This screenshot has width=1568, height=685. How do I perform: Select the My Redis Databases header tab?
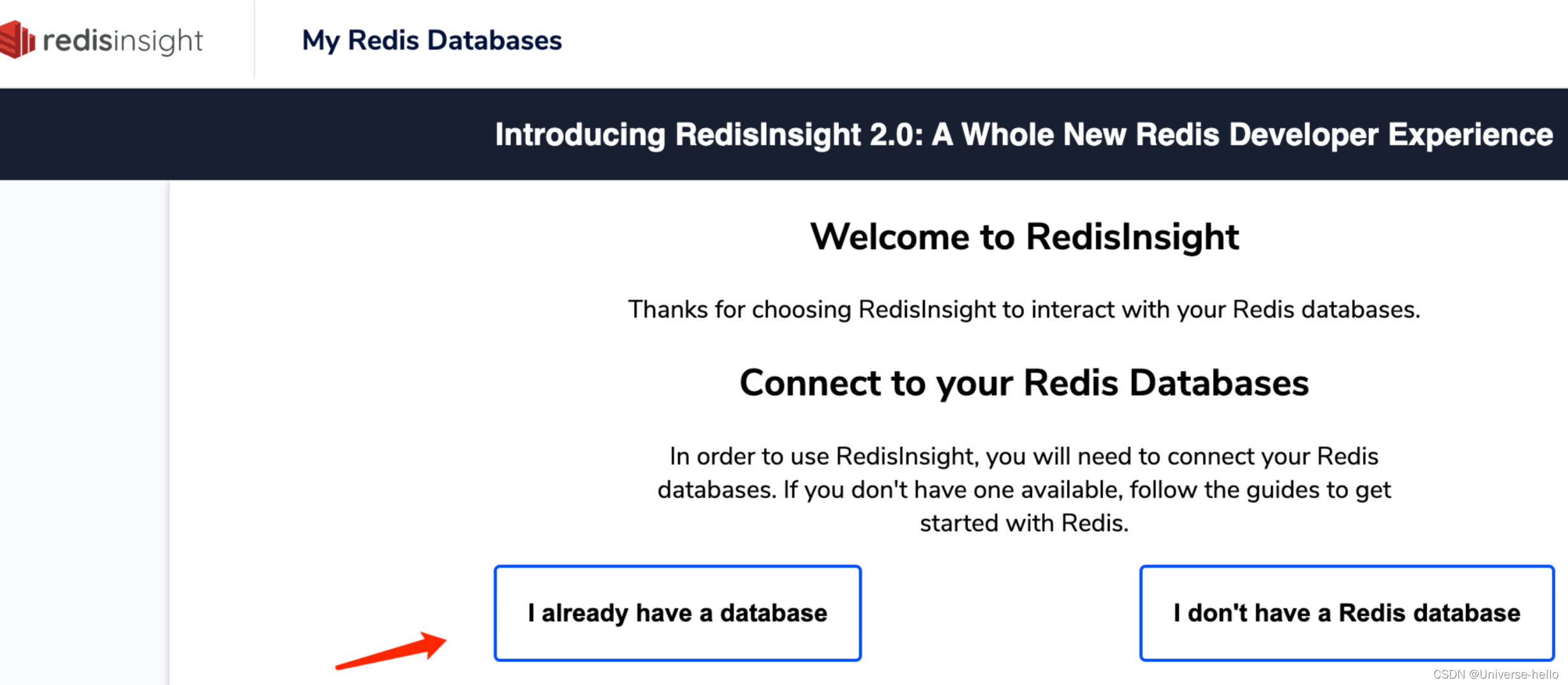tap(433, 40)
